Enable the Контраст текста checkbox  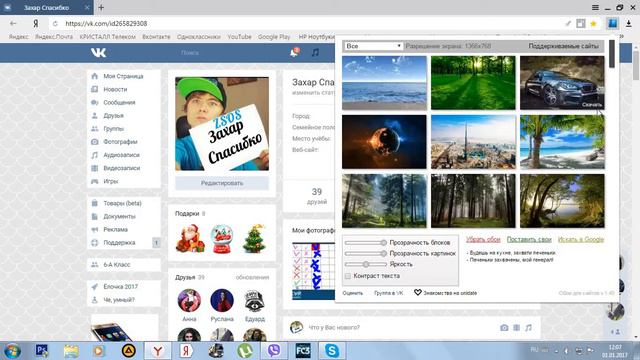[348, 276]
